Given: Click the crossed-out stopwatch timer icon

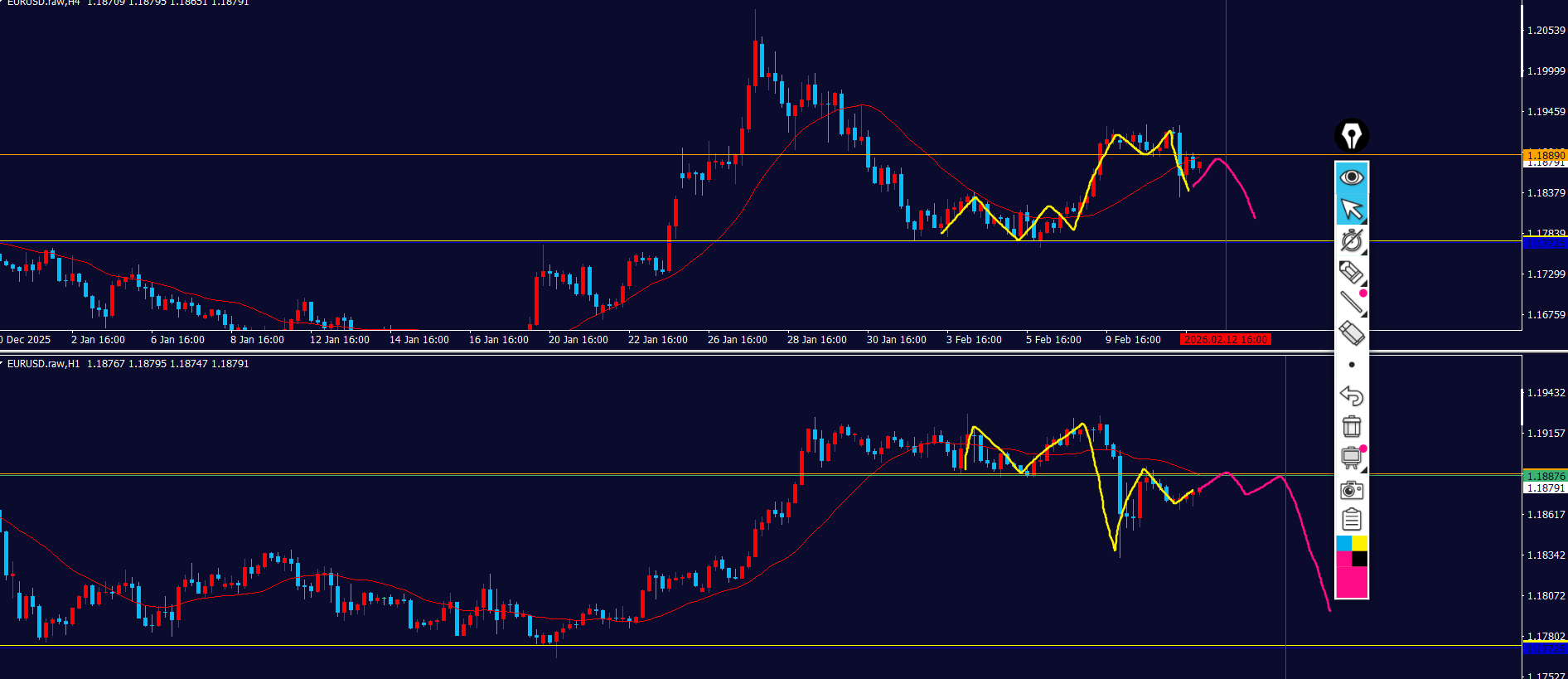Looking at the screenshot, I should pyautogui.click(x=1352, y=240).
